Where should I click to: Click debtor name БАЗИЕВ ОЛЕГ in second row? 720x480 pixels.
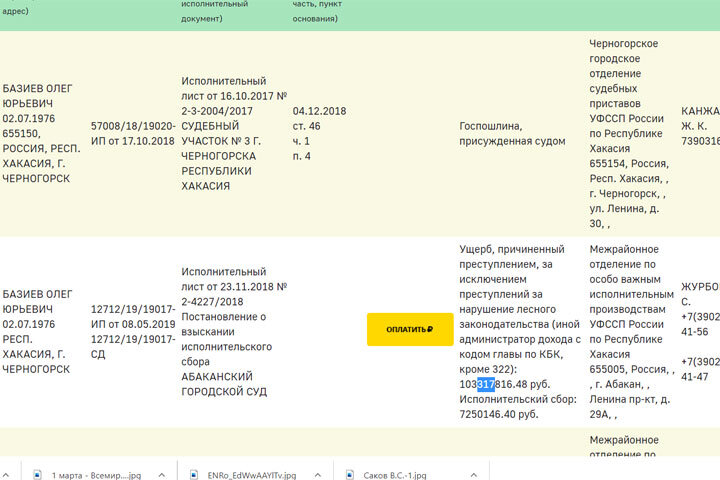click(x=37, y=294)
